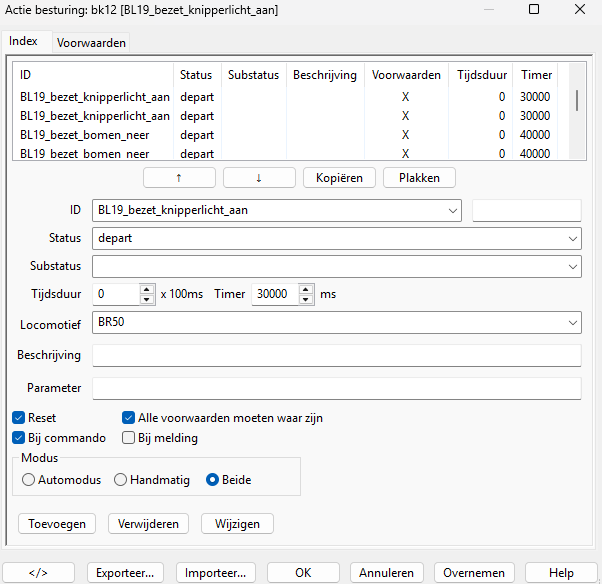The height and width of the screenshot is (584, 602).
Task: Select the Index tab
Action: click(23, 42)
